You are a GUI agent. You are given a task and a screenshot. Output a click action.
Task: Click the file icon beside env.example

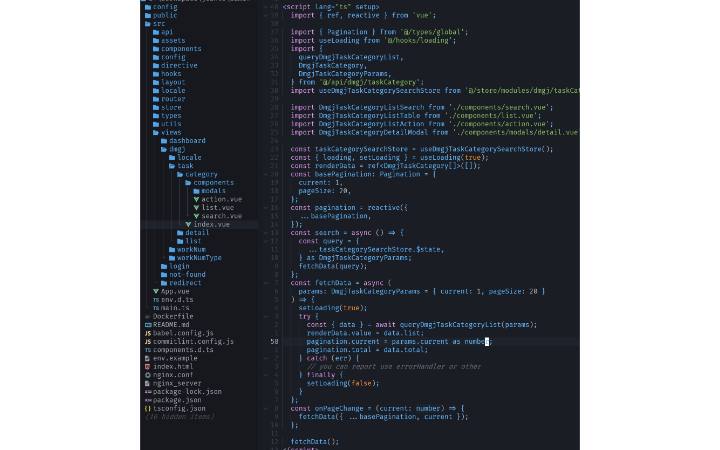point(148,358)
